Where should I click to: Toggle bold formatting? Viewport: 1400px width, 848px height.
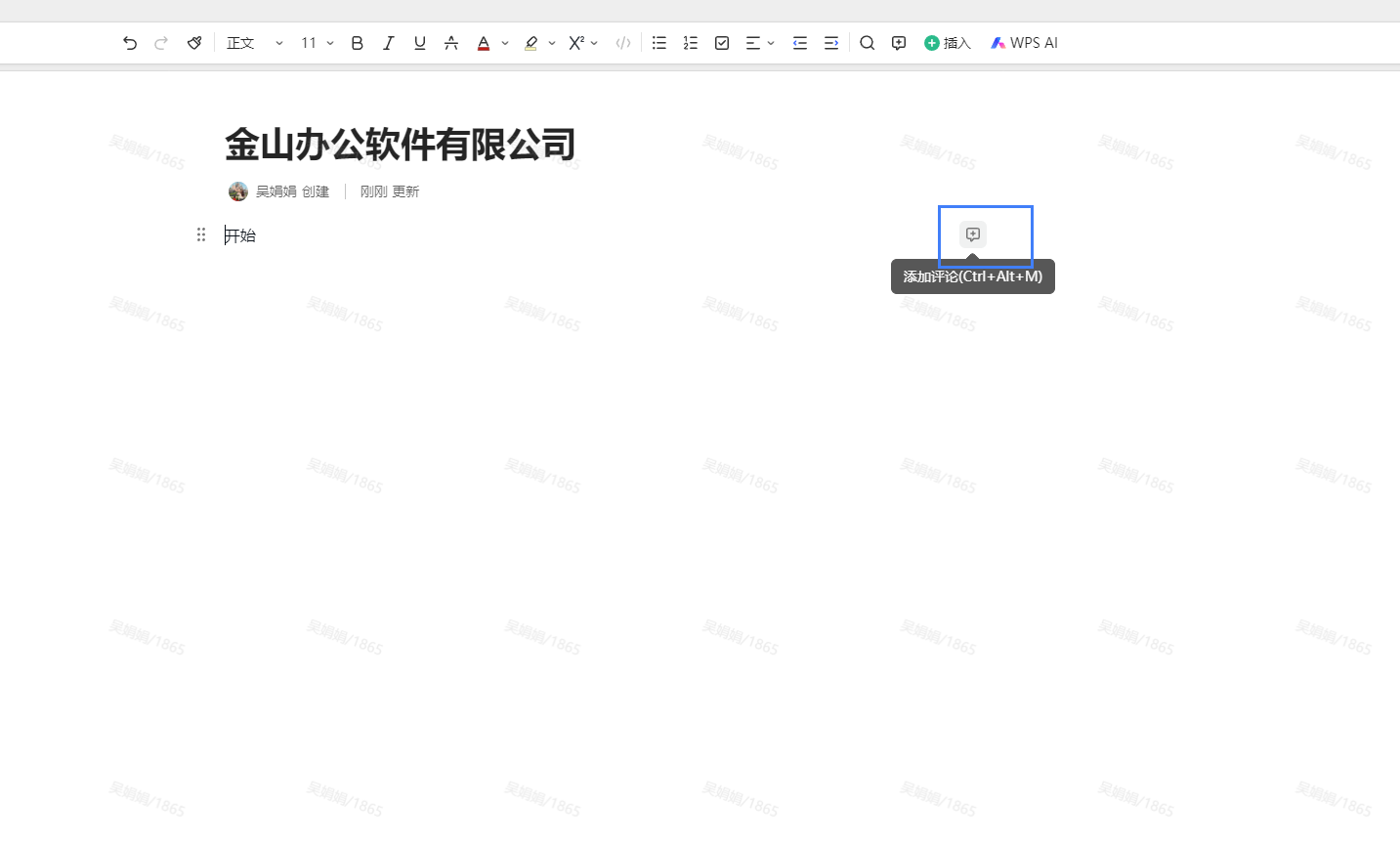click(x=358, y=43)
